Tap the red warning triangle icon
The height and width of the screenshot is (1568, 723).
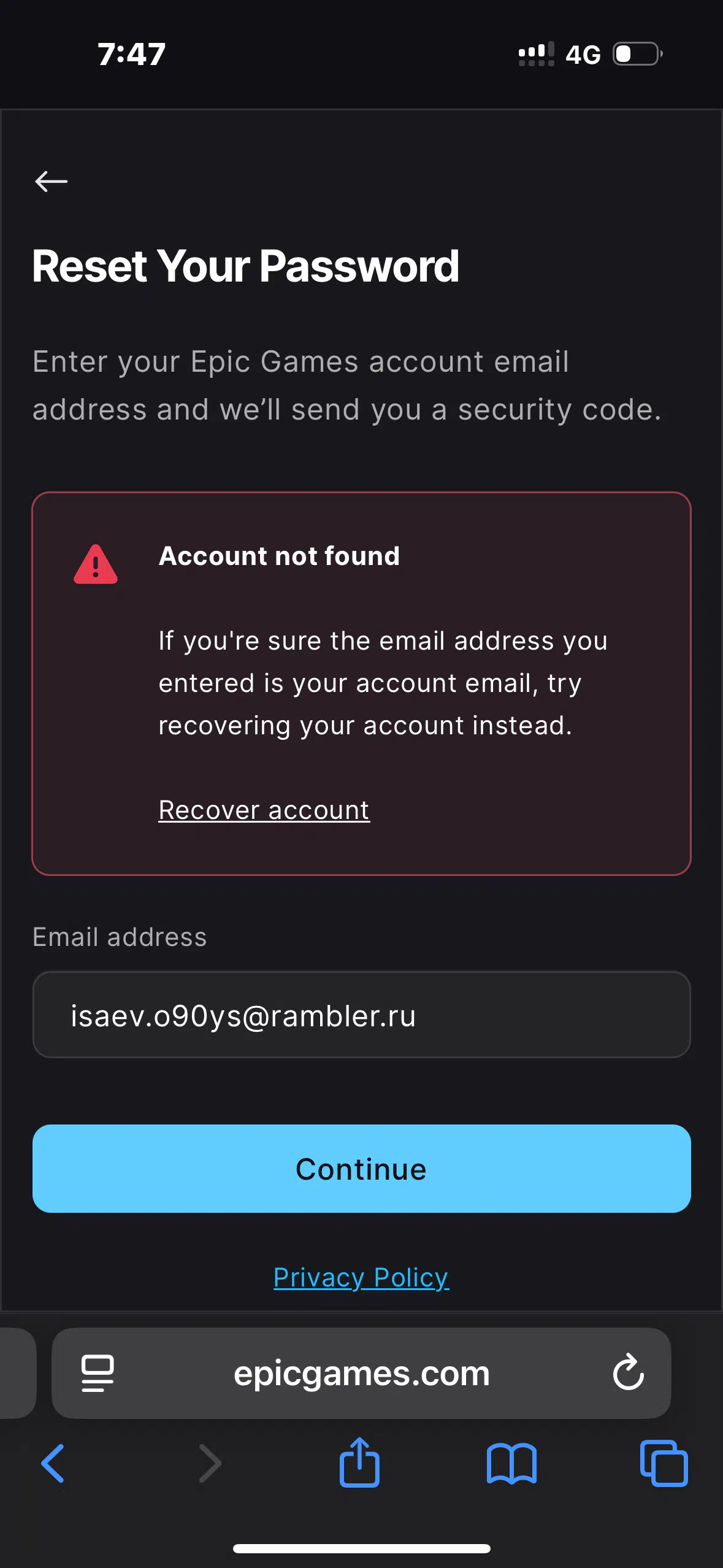(96, 564)
